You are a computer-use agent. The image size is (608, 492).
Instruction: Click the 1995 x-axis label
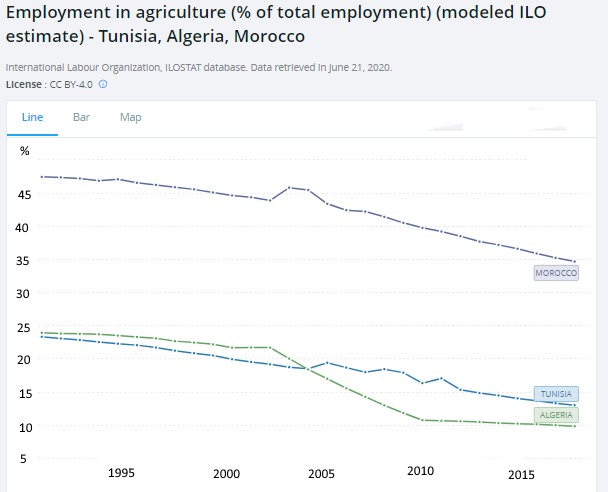pos(121,473)
